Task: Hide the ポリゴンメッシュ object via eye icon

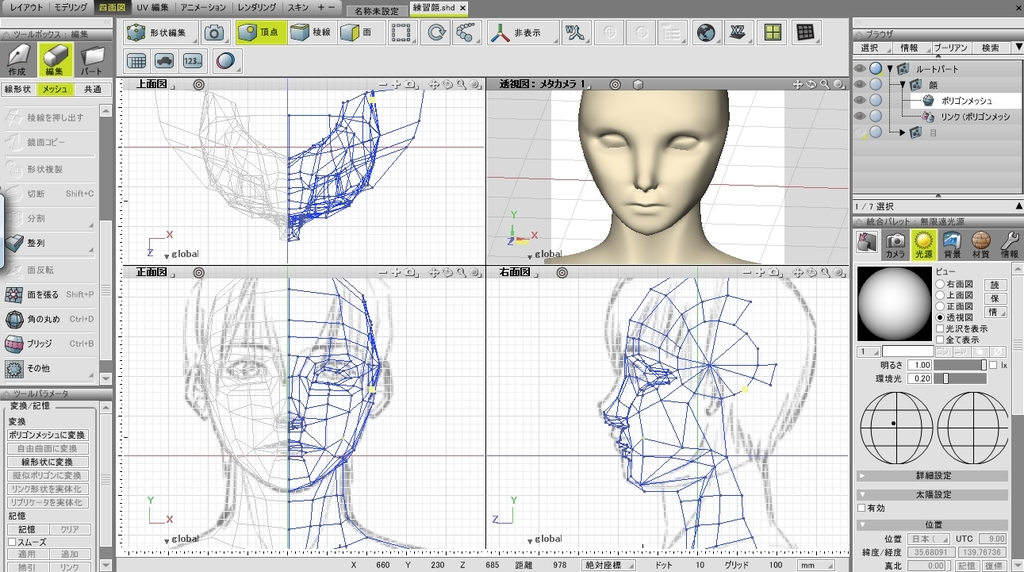Action: pos(860,100)
